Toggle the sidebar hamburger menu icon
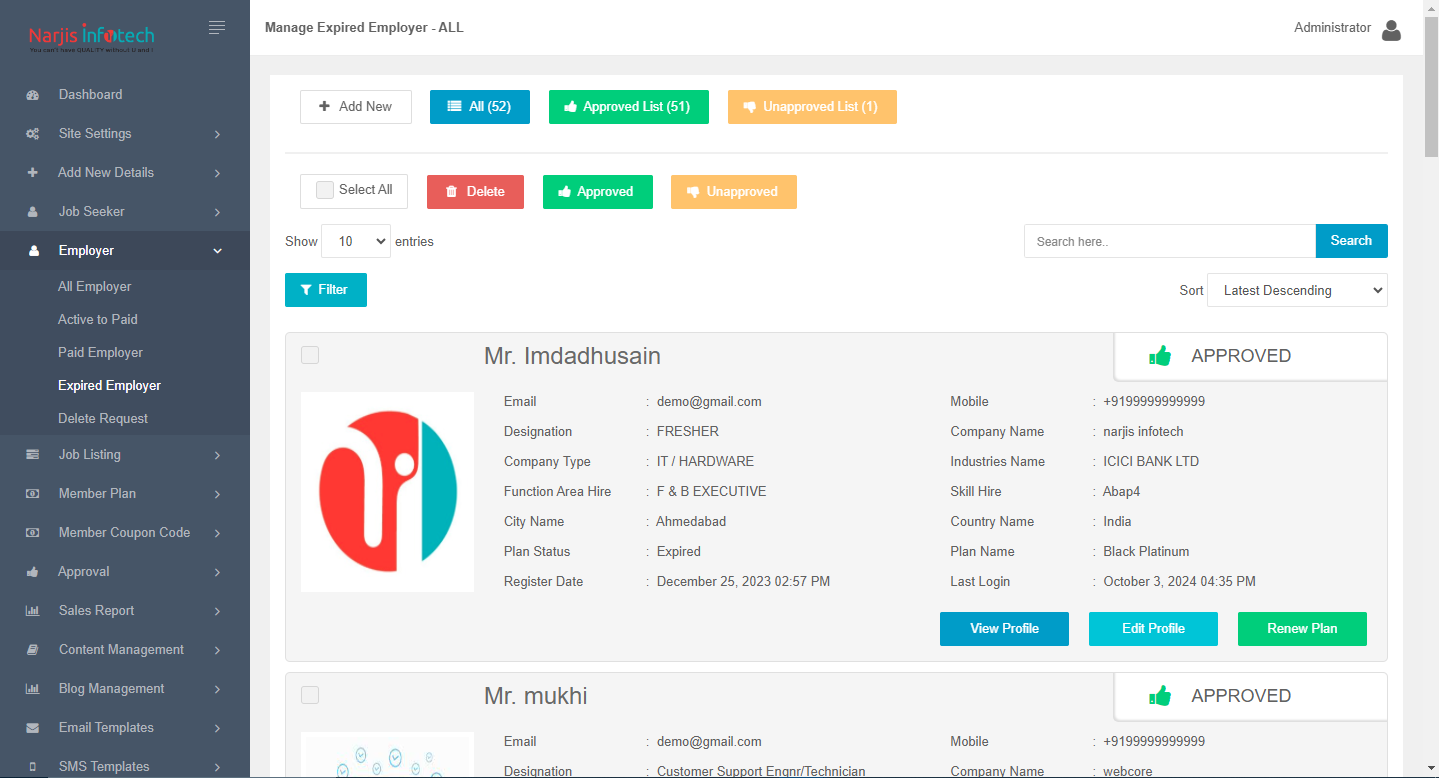Image resolution: width=1439 pixels, height=778 pixels. click(x=217, y=28)
